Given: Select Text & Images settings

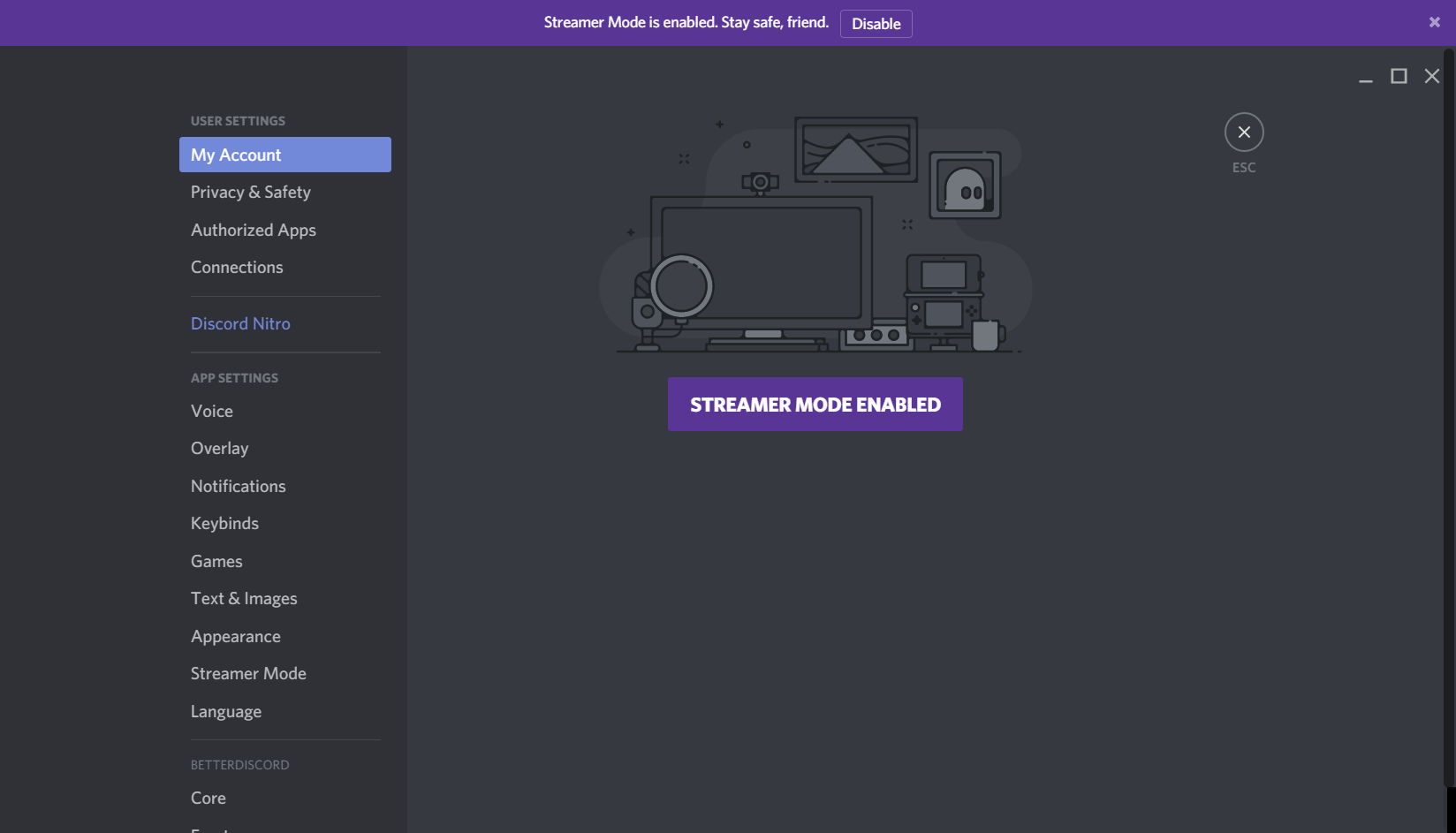Looking at the screenshot, I should click(244, 599).
